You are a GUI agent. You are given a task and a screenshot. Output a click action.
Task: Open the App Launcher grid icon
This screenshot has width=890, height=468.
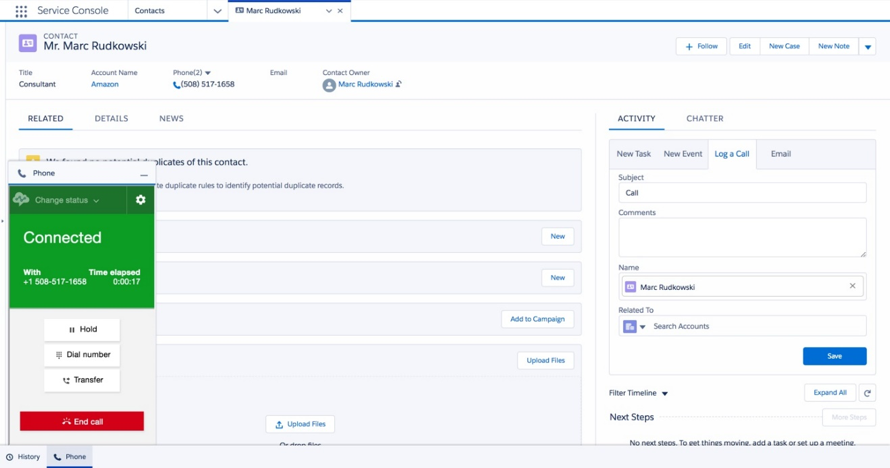21,11
